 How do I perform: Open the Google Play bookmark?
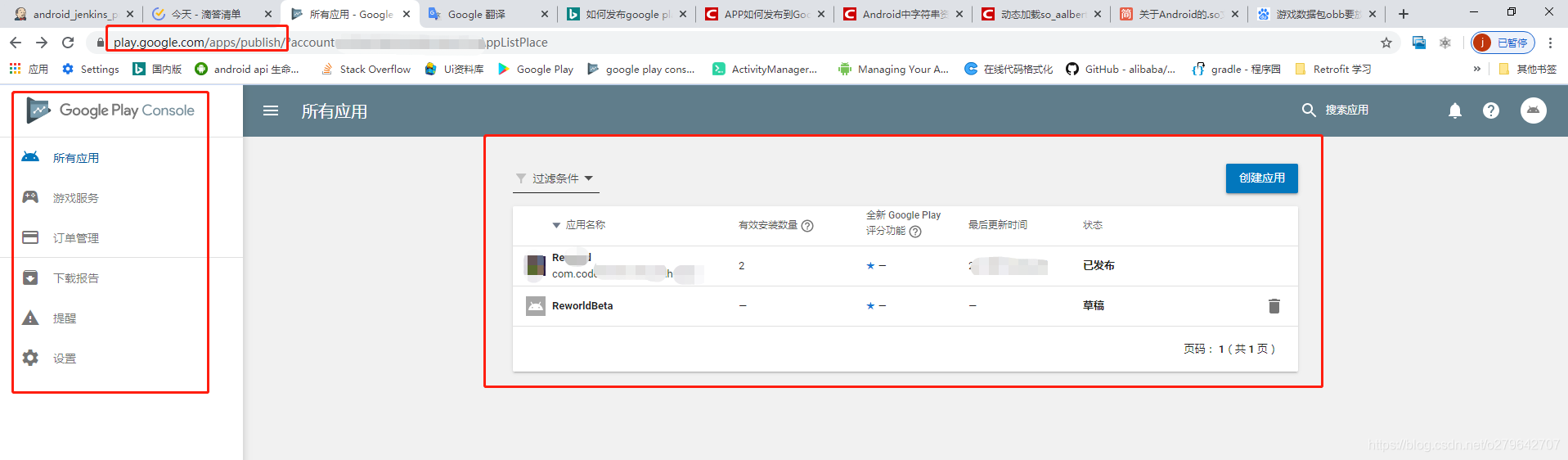pos(536,70)
